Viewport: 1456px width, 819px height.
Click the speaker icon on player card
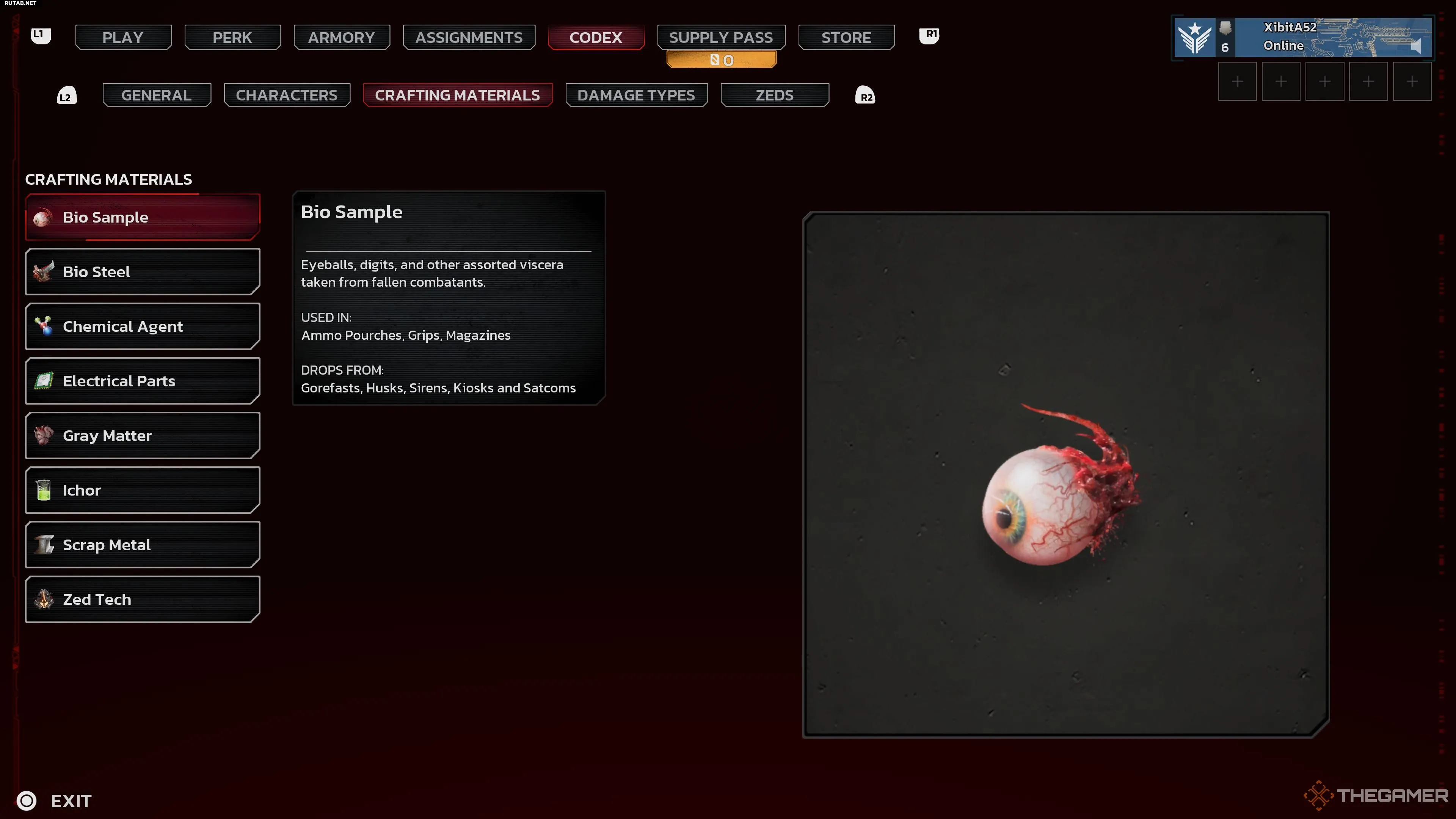1415,46
